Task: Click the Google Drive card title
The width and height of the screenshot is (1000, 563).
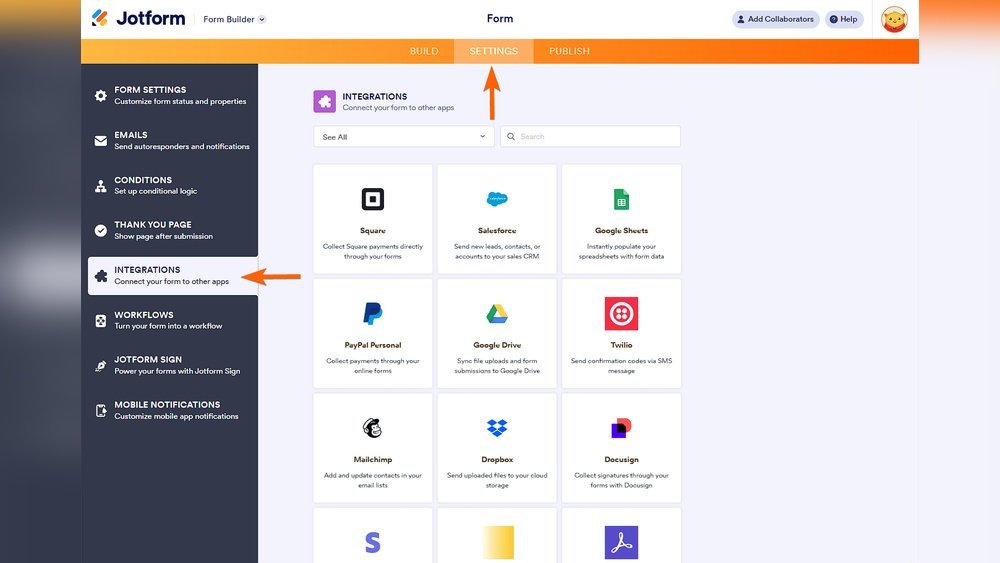Action: [x=497, y=345]
